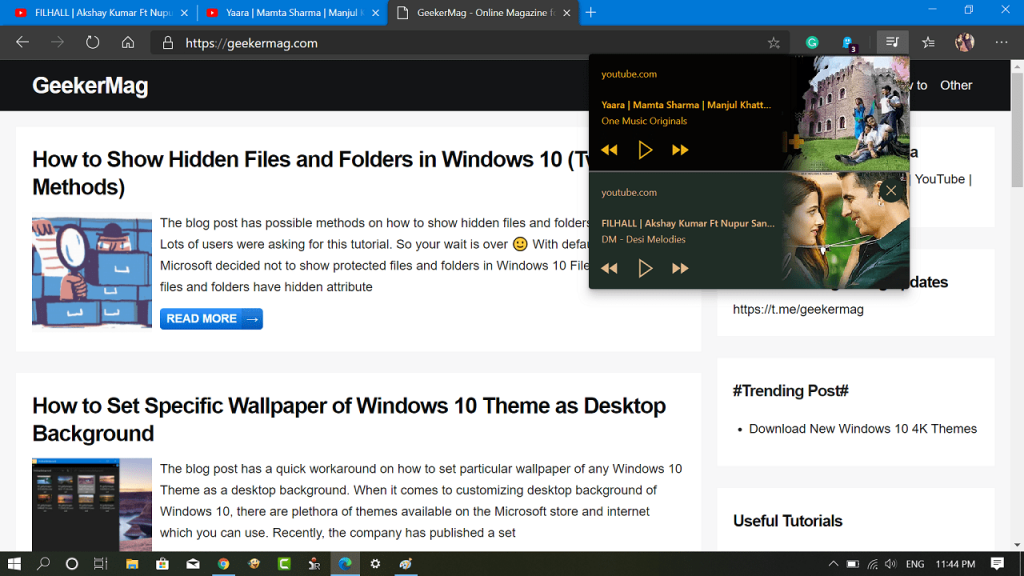Open the Set Specific Wallpaper article title

coord(349,419)
